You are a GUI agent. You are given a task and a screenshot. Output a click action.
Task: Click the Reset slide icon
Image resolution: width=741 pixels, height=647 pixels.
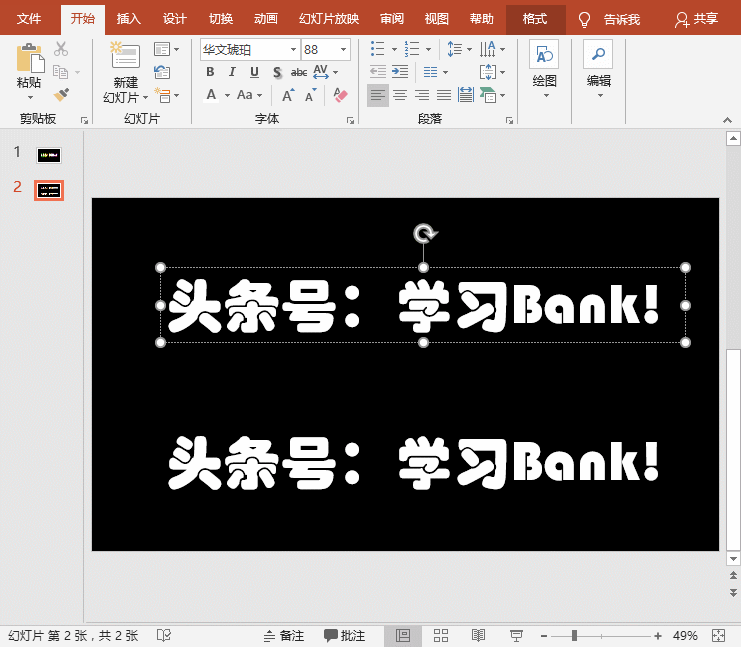[x=162, y=72]
